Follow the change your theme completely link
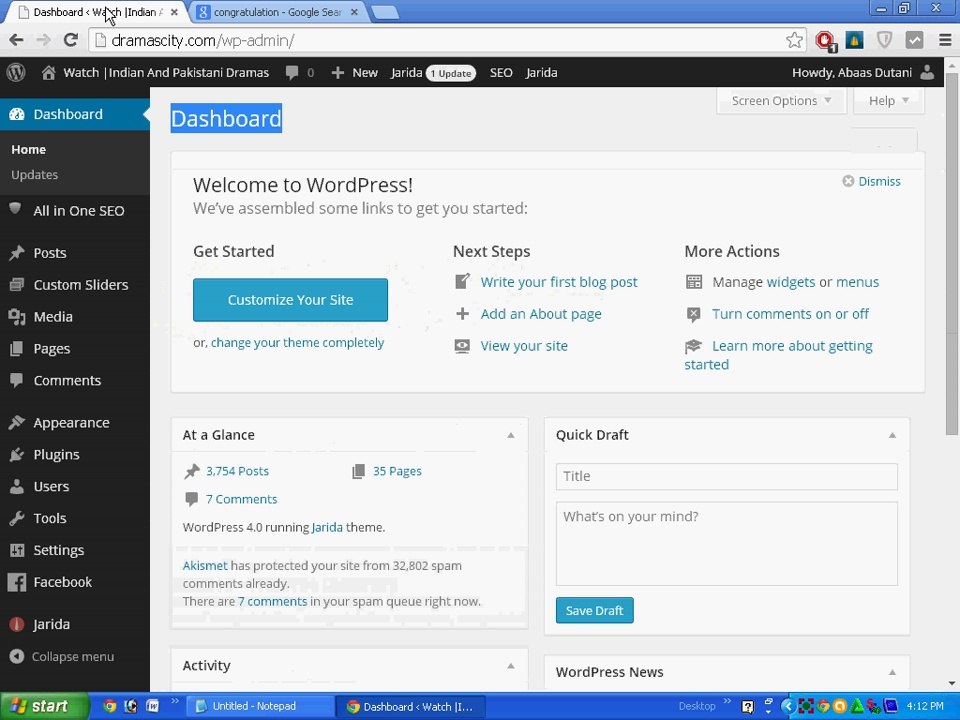Image resolution: width=960 pixels, height=720 pixels. (298, 342)
